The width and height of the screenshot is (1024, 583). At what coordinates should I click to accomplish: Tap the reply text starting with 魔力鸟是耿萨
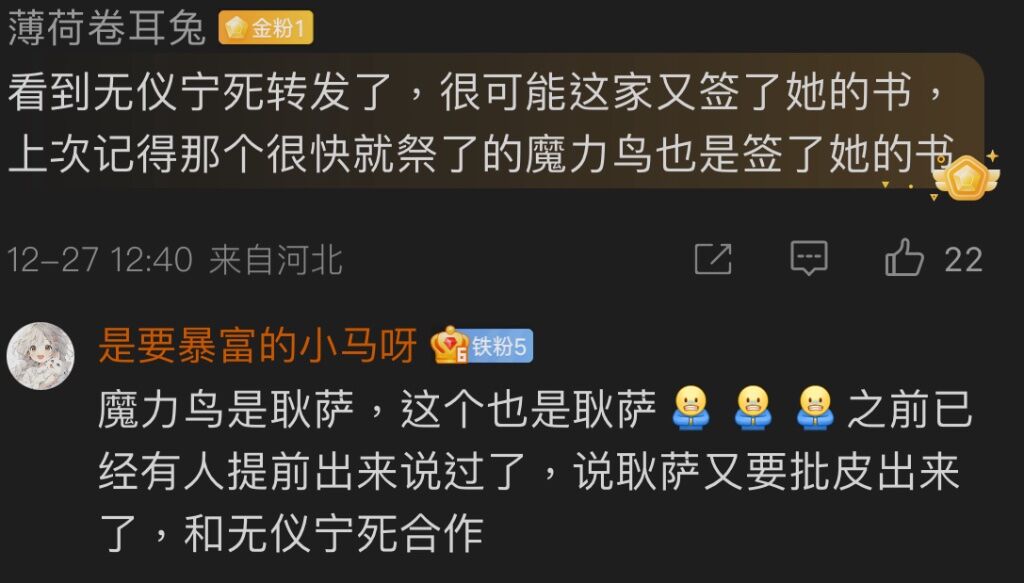click(x=534, y=471)
